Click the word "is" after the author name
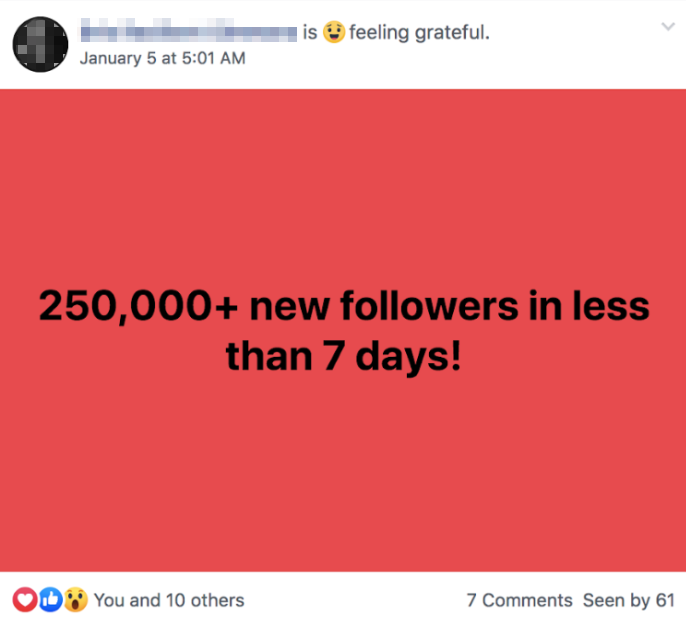Screen dimensions: 686x626 [310, 33]
